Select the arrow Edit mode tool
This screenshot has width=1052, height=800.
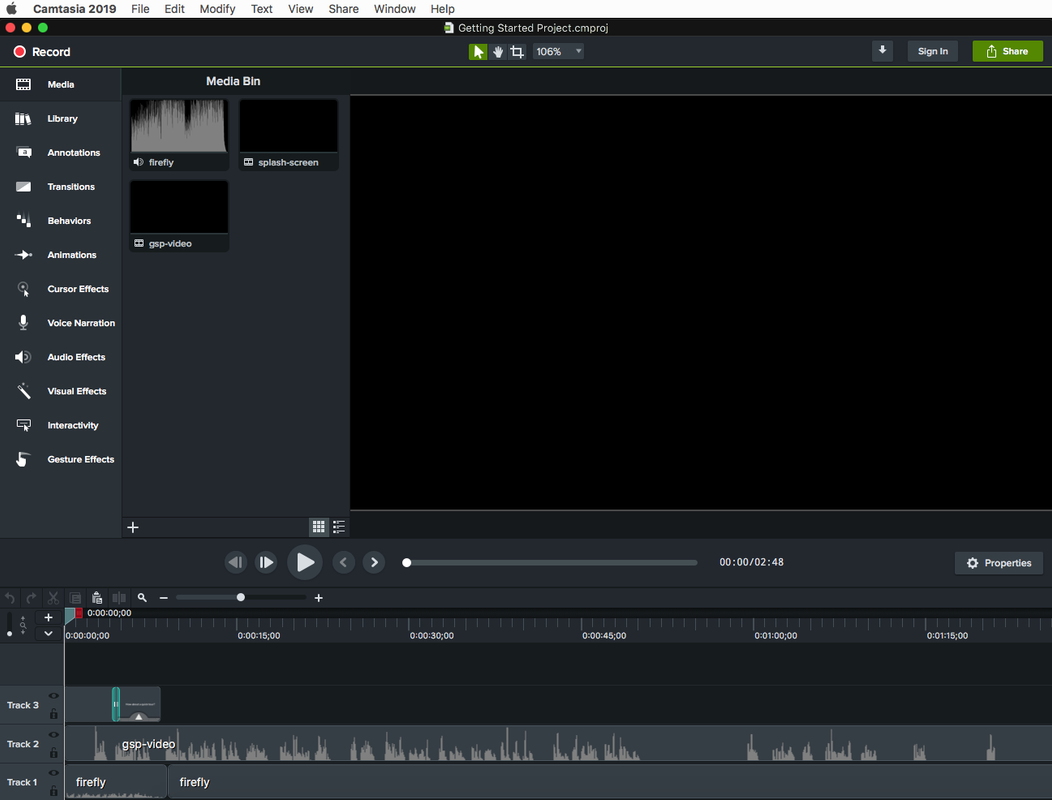coord(478,52)
